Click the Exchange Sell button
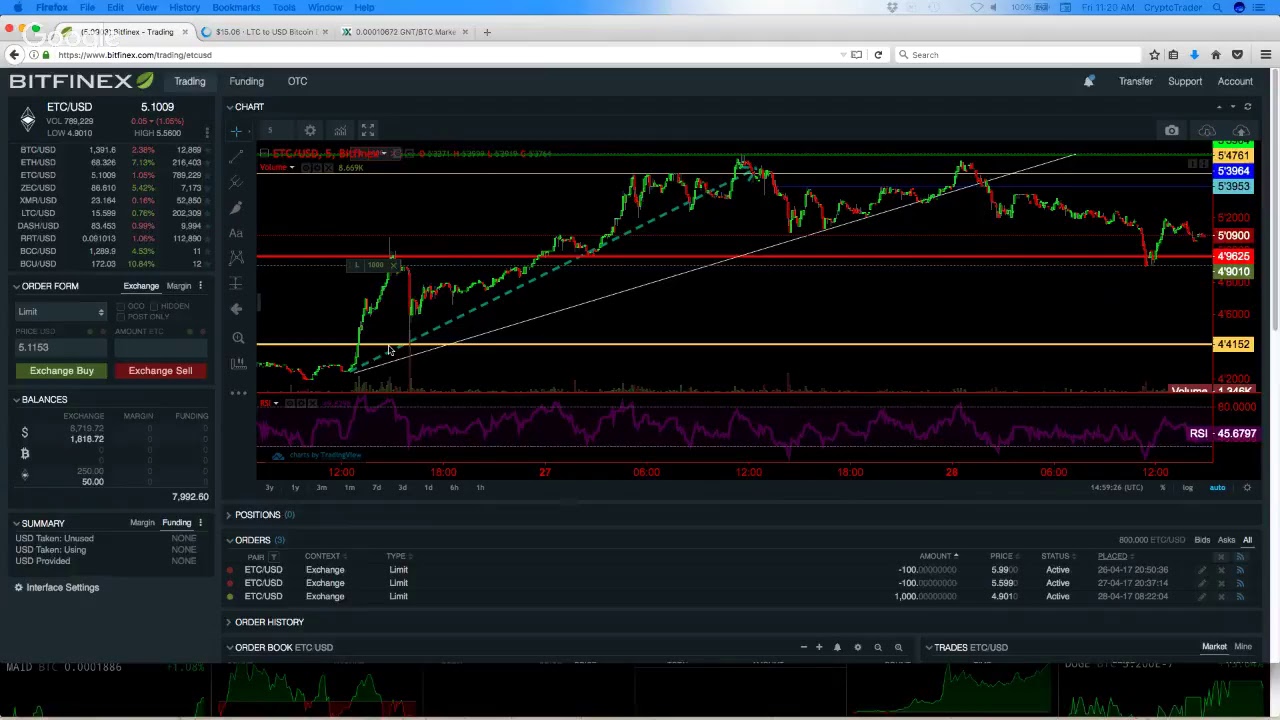Screen dimensions: 1280x720 [160, 371]
